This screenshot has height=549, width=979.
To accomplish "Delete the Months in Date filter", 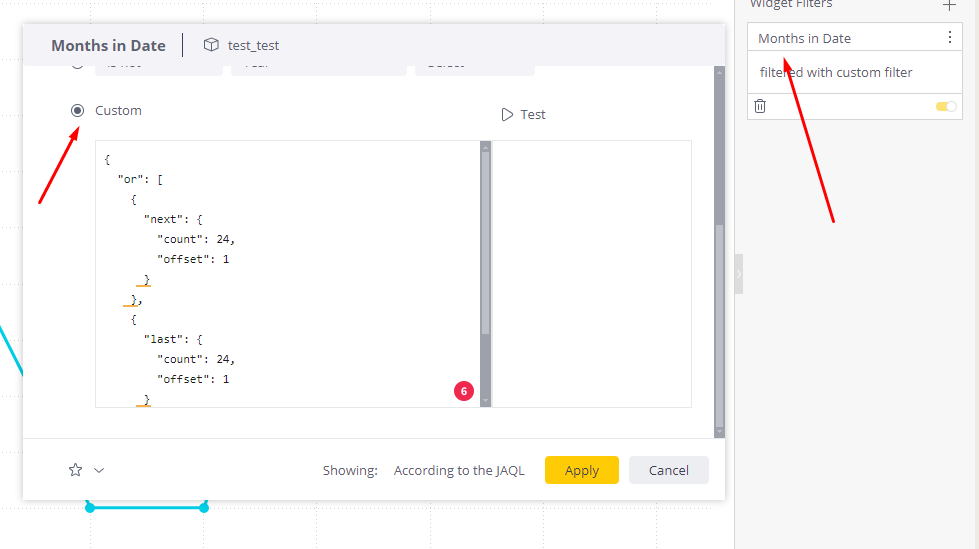I will pos(760,106).
